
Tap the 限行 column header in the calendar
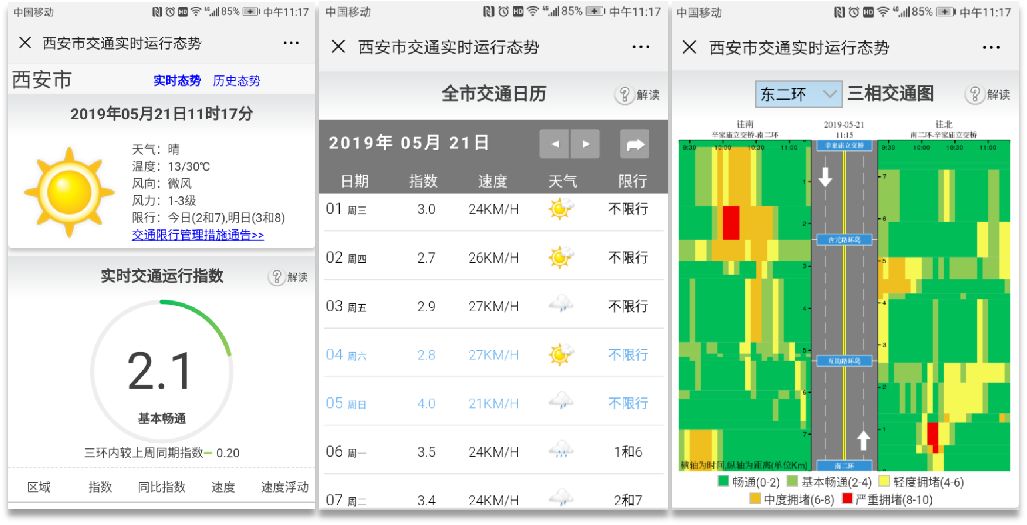(633, 181)
